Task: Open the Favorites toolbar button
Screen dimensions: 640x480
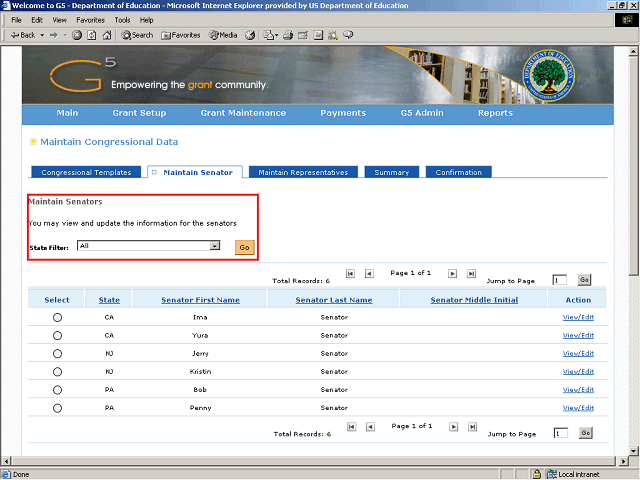Action: pos(181,35)
